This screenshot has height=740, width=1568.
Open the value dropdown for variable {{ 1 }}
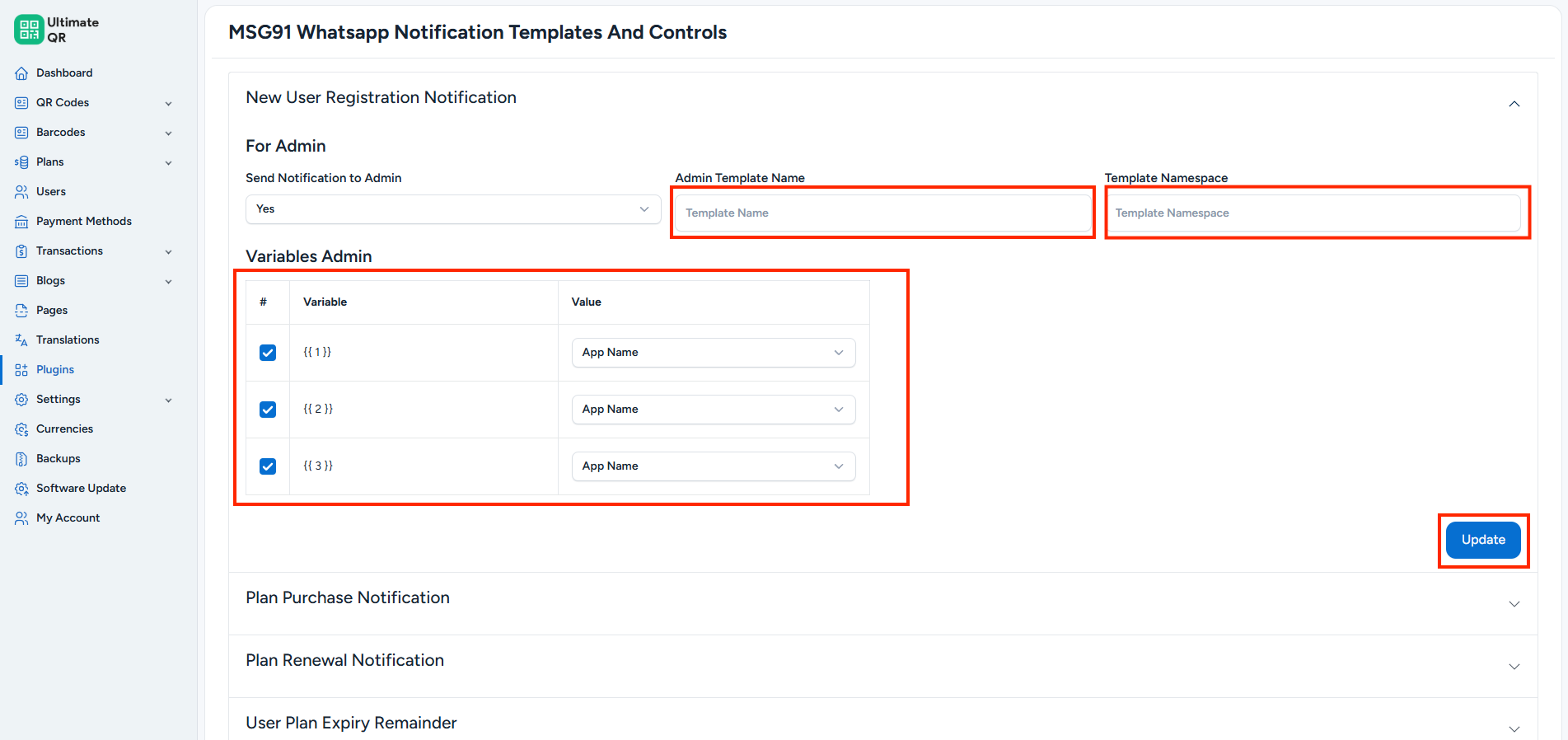714,353
